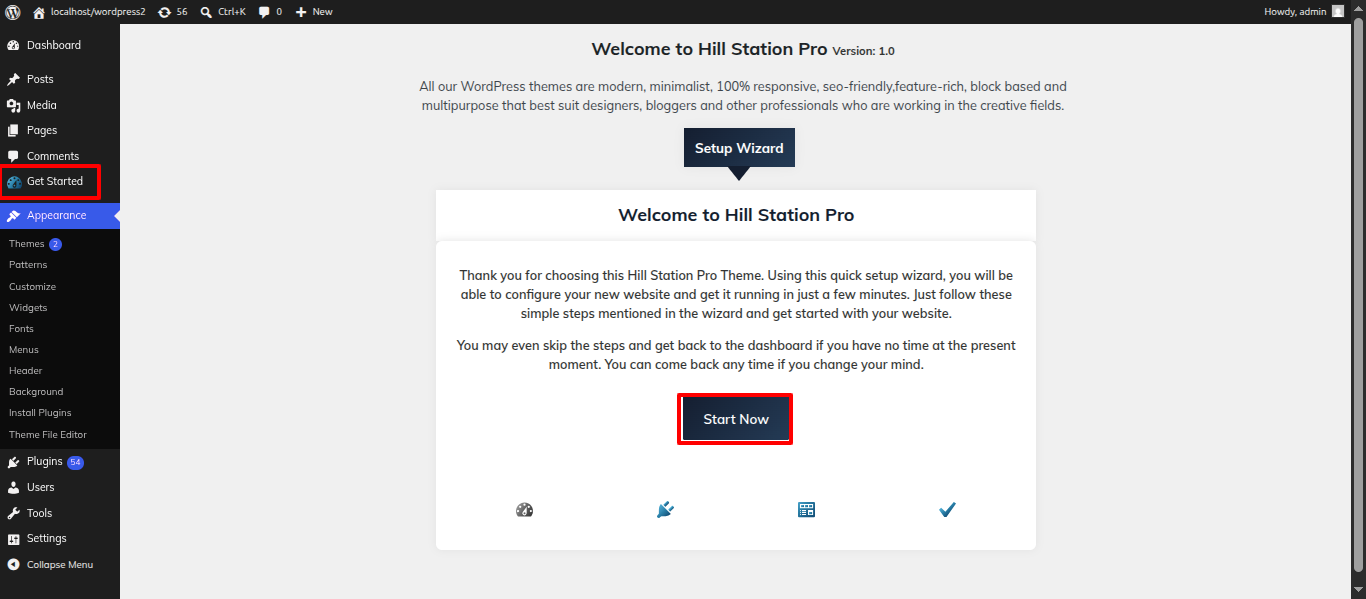The height and width of the screenshot is (599, 1366).
Task: Click the Users person icon
Action: [x=13, y=487]
